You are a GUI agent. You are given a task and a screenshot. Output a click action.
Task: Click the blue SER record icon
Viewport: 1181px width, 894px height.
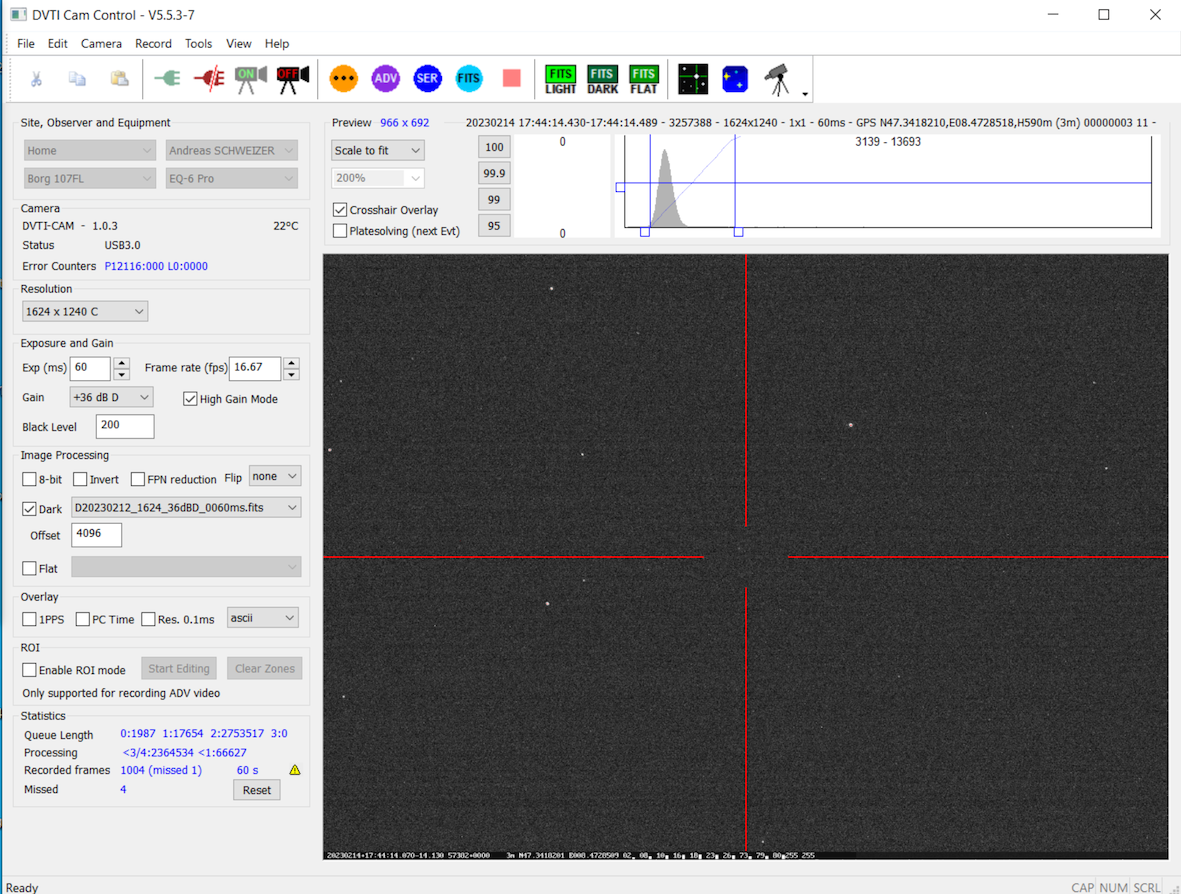pyautogui.click(x=427, y=78)
